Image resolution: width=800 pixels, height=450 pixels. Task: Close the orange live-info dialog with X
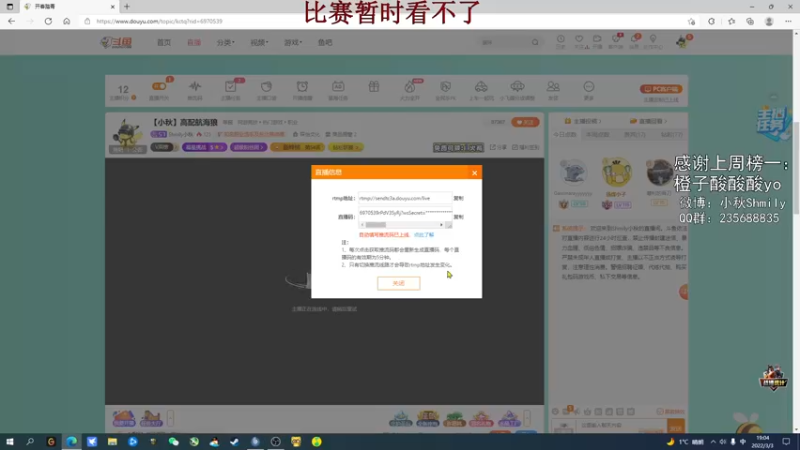[x=474, y=173]
